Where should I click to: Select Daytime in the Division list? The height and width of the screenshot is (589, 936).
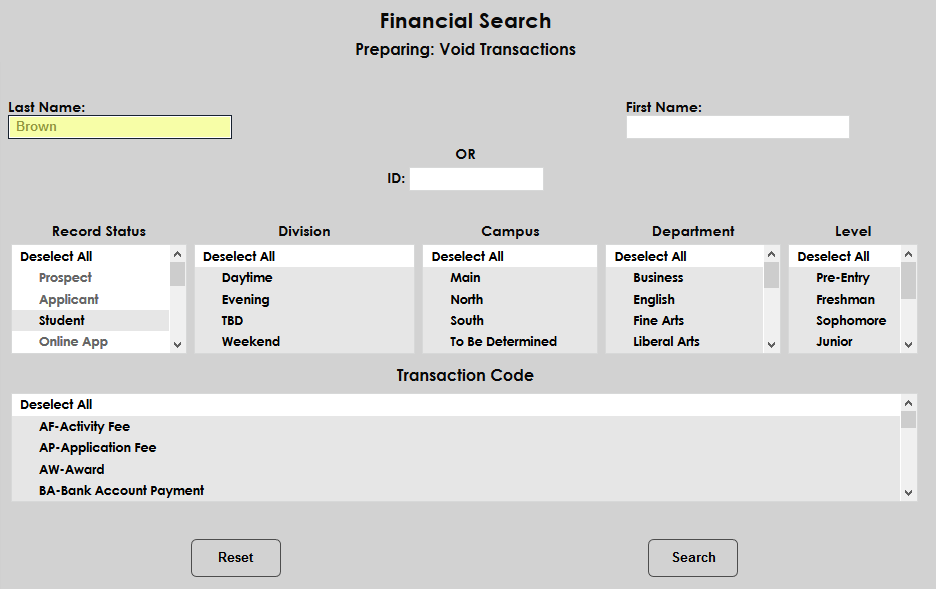(x=247, y=278)
